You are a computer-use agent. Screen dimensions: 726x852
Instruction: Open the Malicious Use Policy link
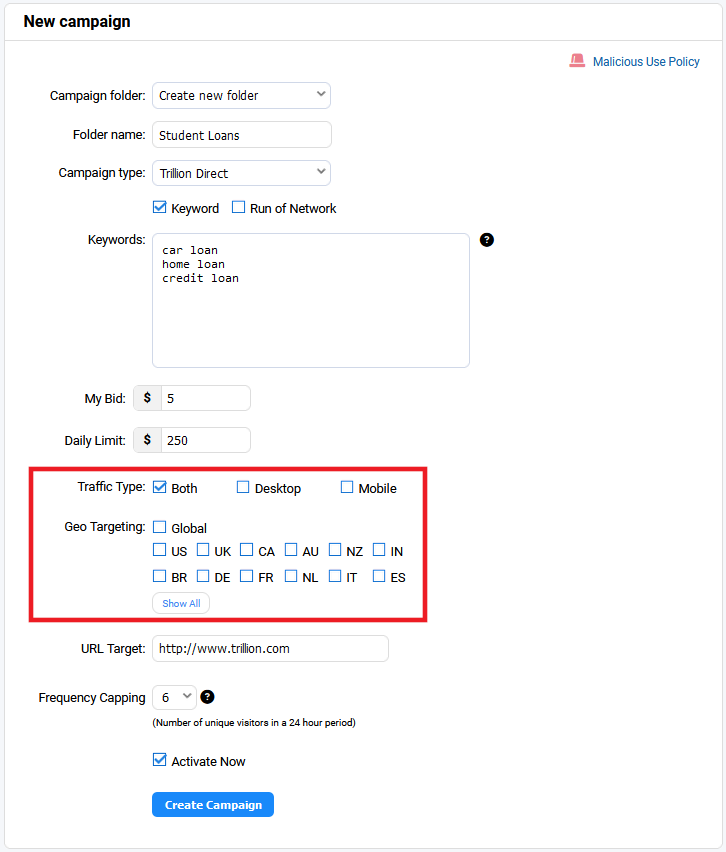pyautogui.click(x=646, y=61)
